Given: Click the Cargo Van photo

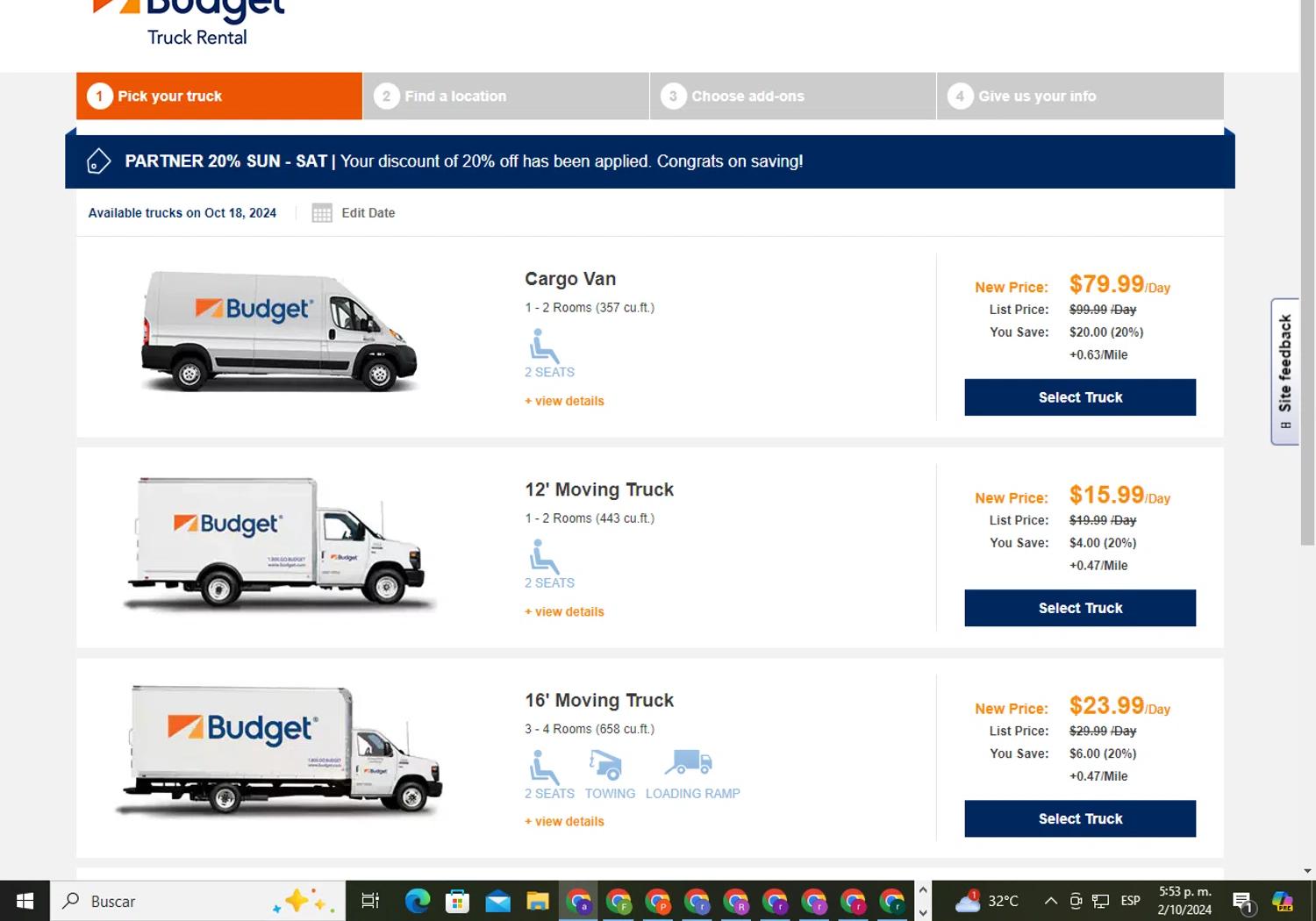Looking at the screenshot, I should pyautogui.click(x=279, y=332).
